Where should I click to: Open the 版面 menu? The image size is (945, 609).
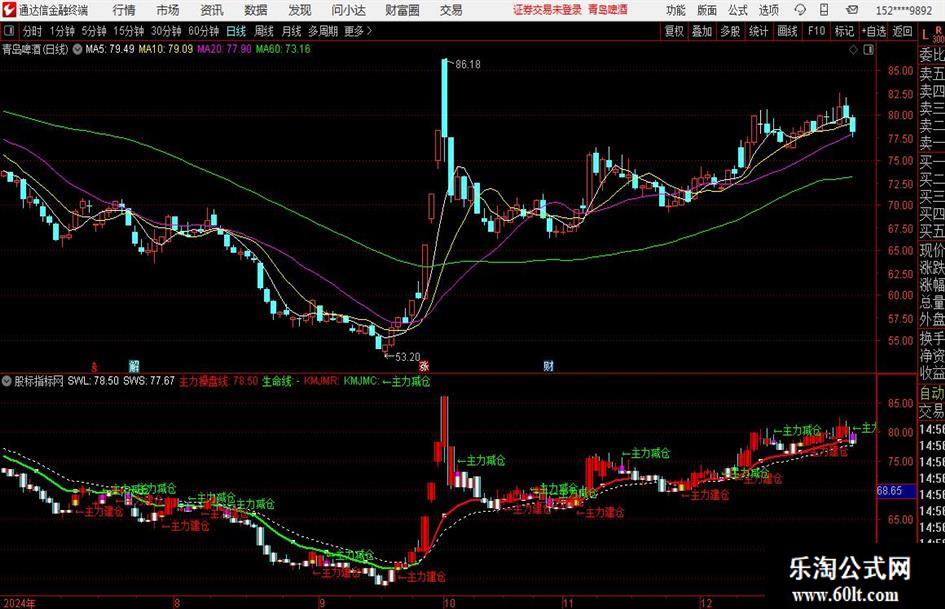coord(707,10)
